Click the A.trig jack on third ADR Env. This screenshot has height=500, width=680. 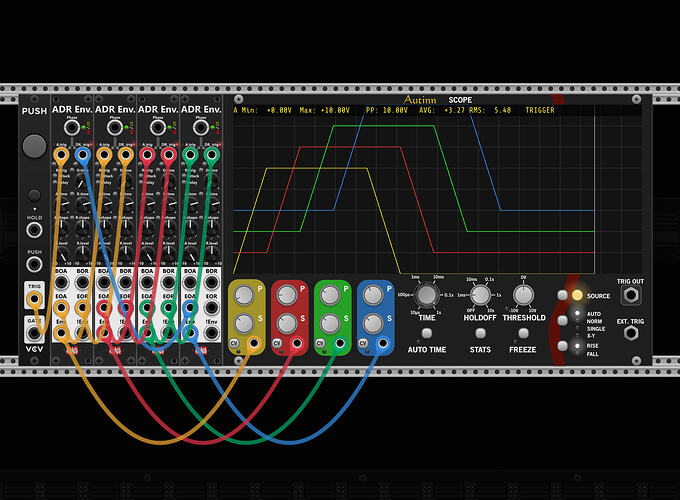[x=147, y=155]
